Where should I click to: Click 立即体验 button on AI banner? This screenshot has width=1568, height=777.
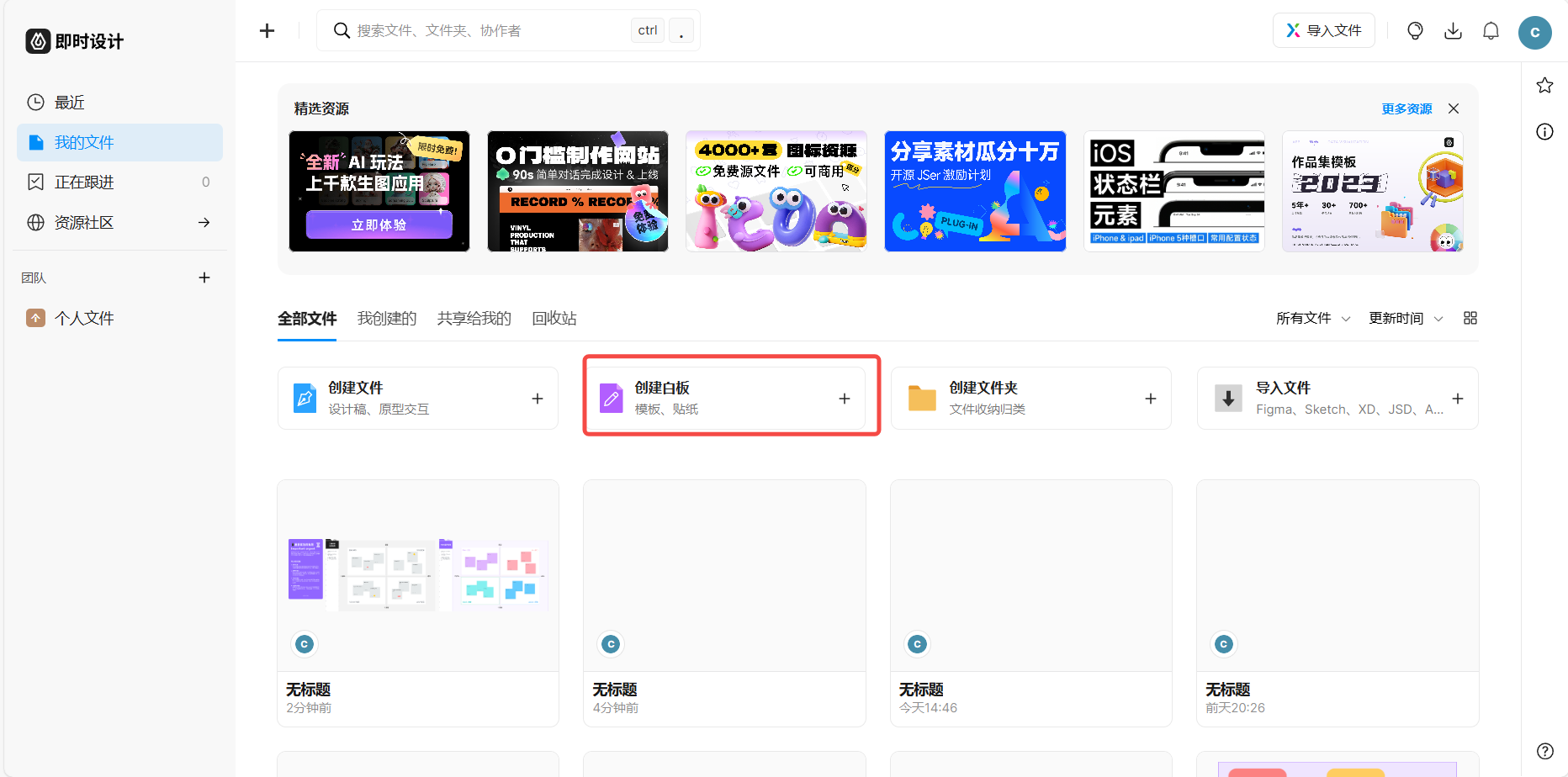tap(379, 225)
